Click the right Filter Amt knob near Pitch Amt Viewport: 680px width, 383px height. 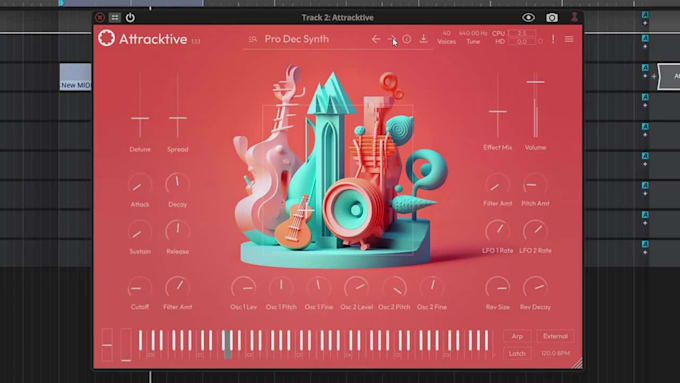pyautogui.click(x=497, y=184)
